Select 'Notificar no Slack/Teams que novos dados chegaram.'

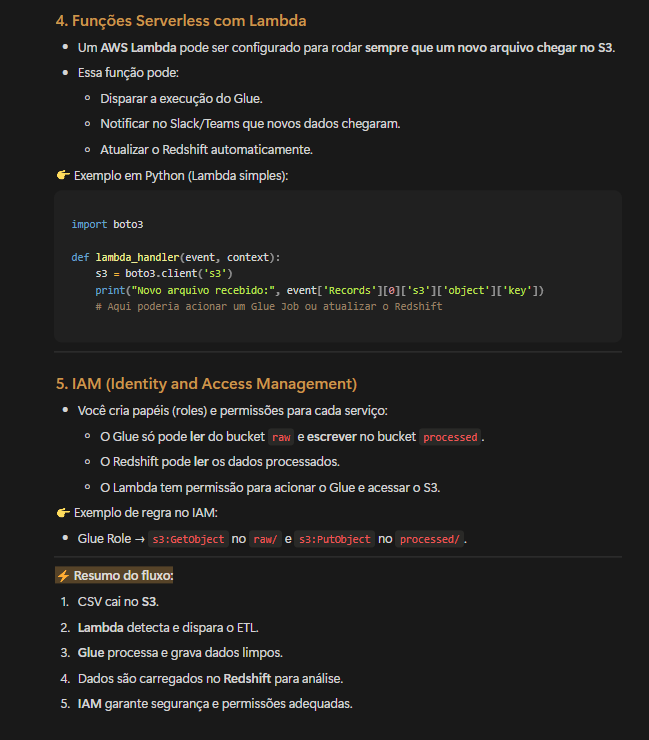(250, 124)
